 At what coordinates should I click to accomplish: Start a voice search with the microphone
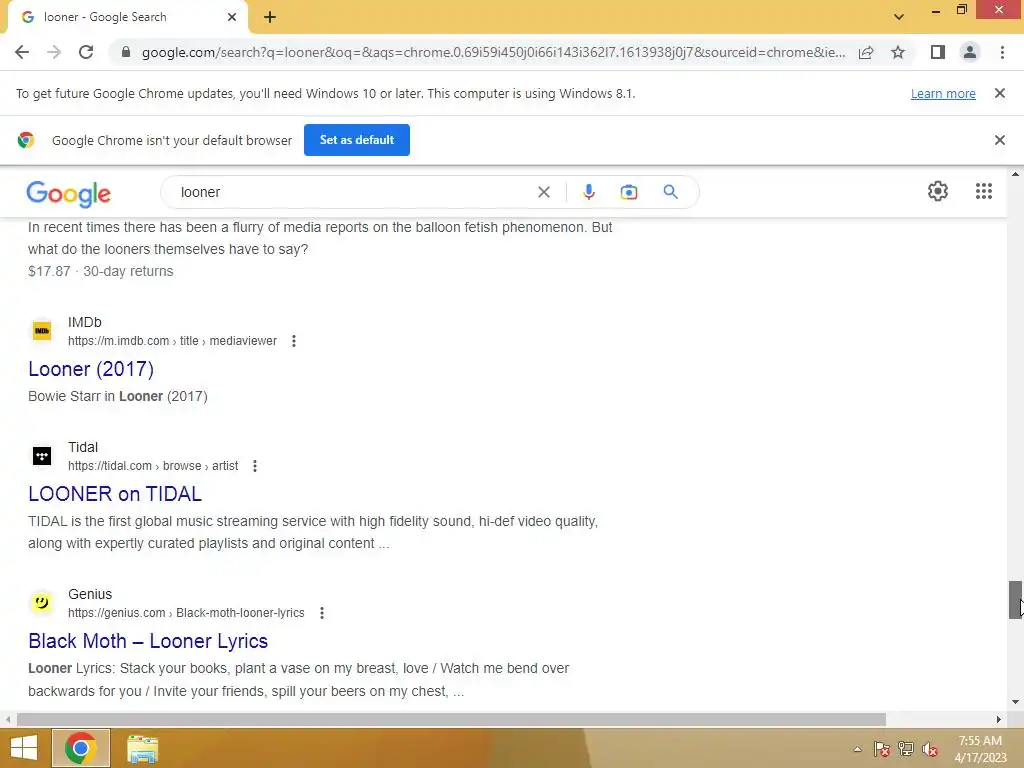(x=588, y=192)
